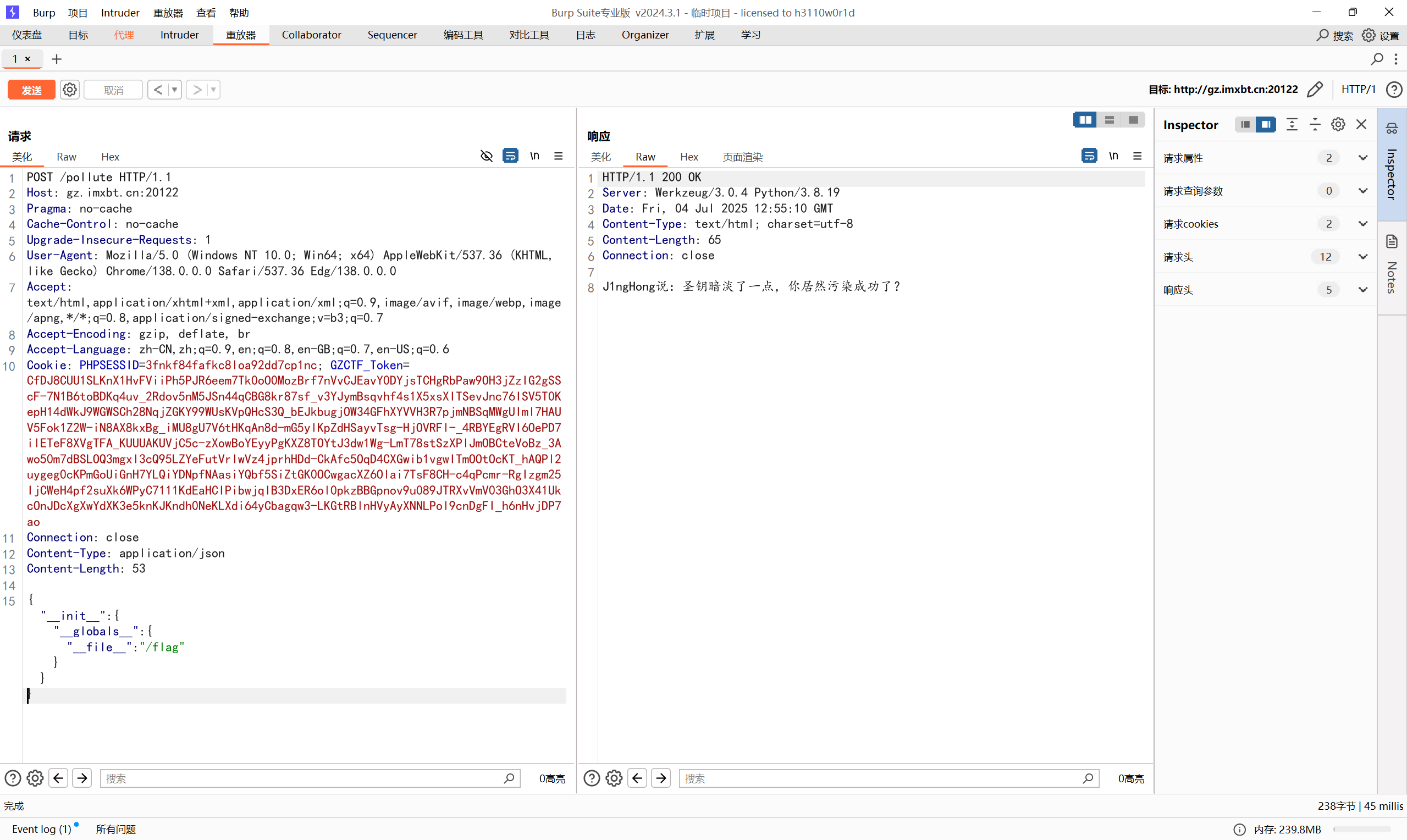The width and height of the screenshot is (1407, 840).
Task: Open Inspector settings gear
Action: tap(1338, 125)
